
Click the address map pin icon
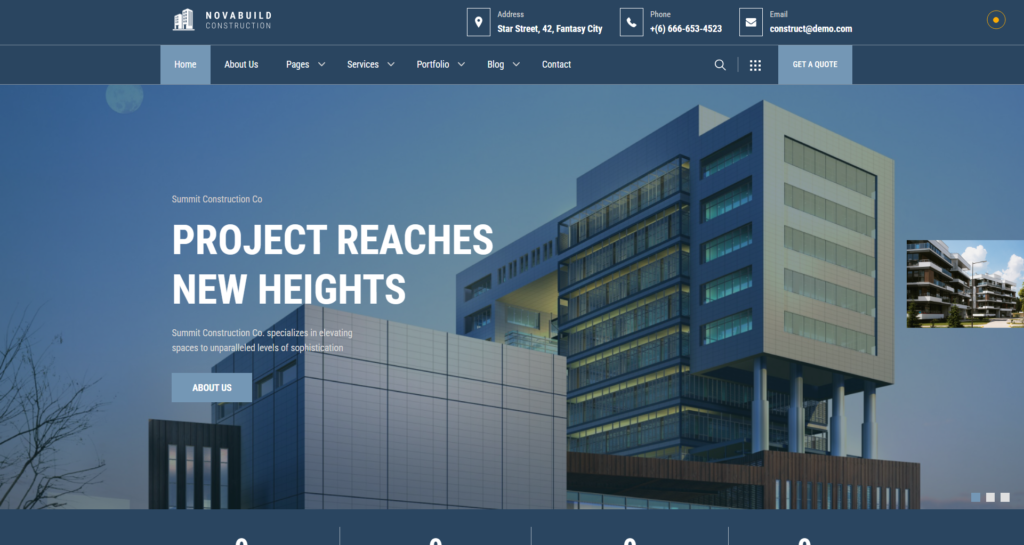pos(479,22)
